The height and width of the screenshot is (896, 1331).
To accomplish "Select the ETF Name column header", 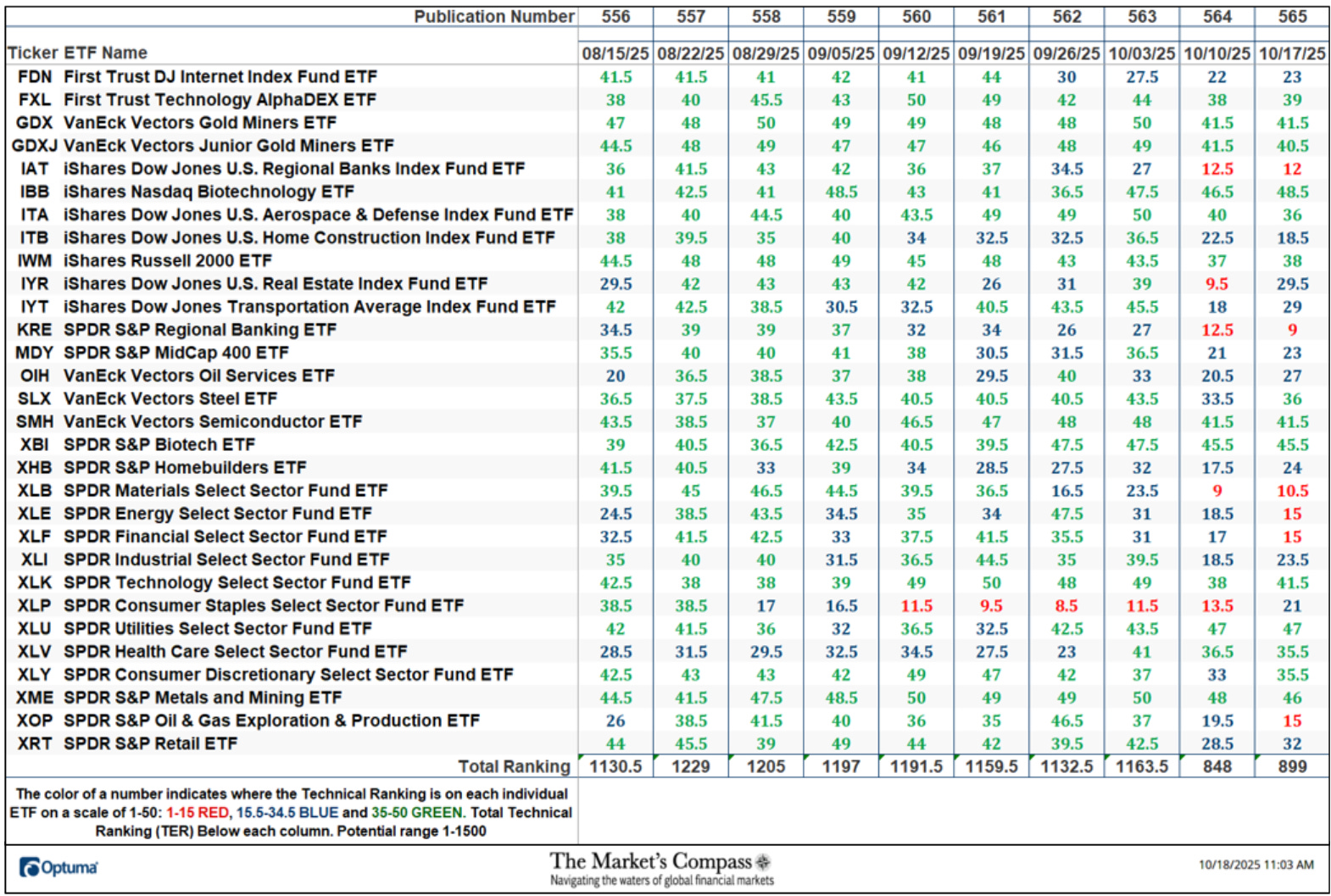I will pyautogui.click(x=105, y=53).
